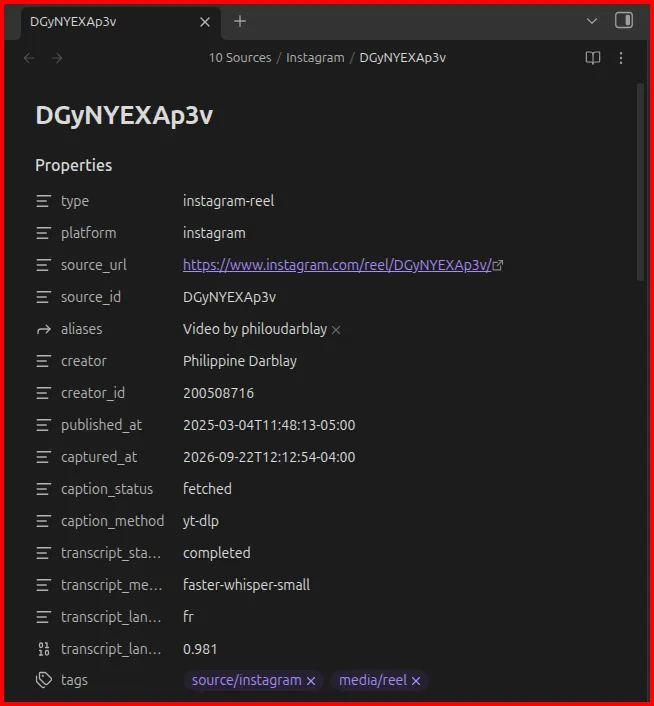Click the platform property icon
This screenshot has width=654, height=706.
point(43,233)
